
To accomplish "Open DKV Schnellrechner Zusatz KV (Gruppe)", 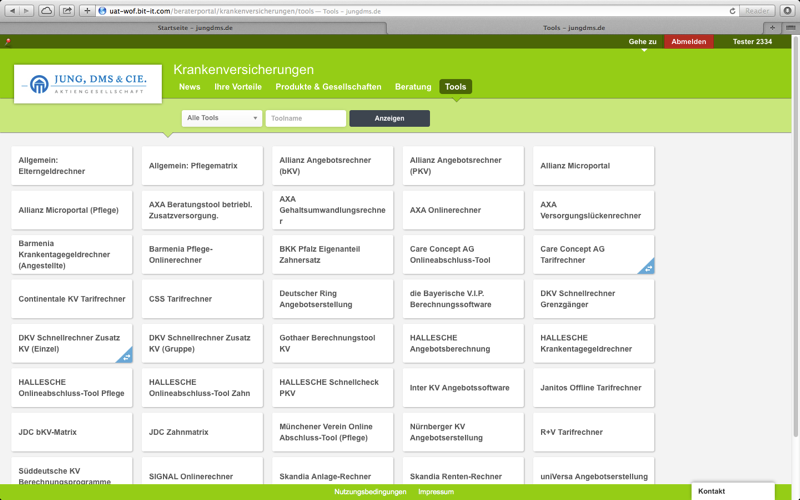I will [202, 343].
